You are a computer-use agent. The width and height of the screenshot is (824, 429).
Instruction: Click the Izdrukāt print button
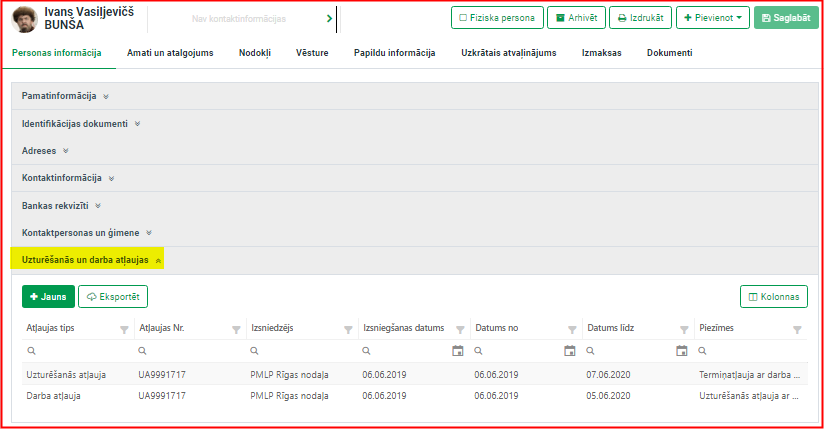coord(640,18)
